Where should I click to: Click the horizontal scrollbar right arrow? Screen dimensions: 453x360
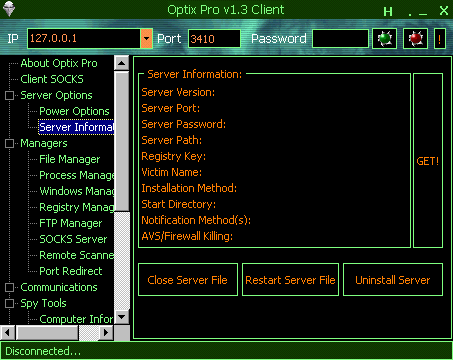pyautogui.click(x=106, y=332)
